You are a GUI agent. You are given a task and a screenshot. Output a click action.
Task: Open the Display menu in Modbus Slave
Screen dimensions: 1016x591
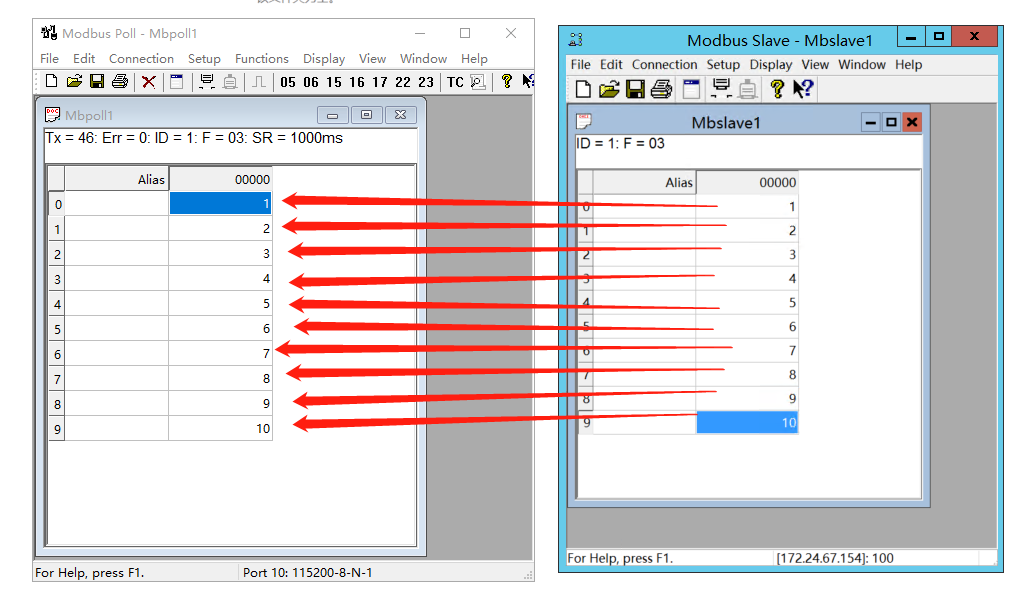coord(770,64)
